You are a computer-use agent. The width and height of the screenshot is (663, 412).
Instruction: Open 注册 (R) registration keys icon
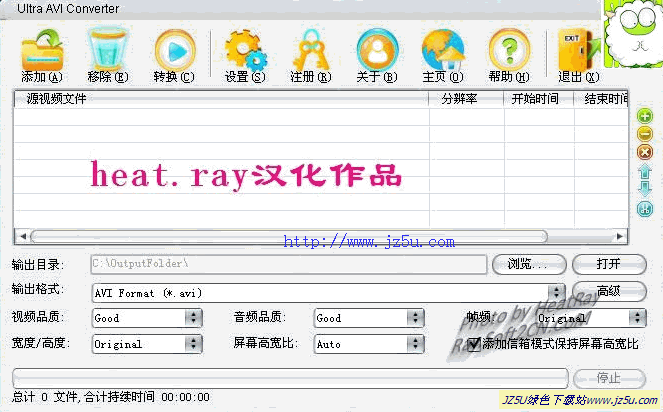[x=311, y=49]
